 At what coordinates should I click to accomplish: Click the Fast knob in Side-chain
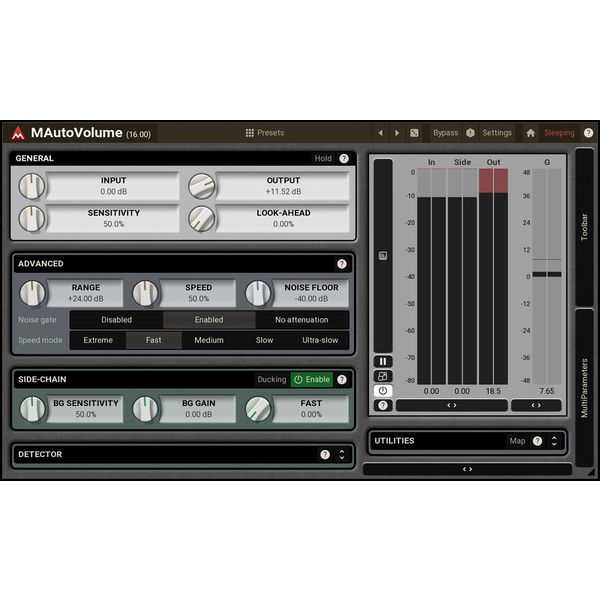point(258,409)
